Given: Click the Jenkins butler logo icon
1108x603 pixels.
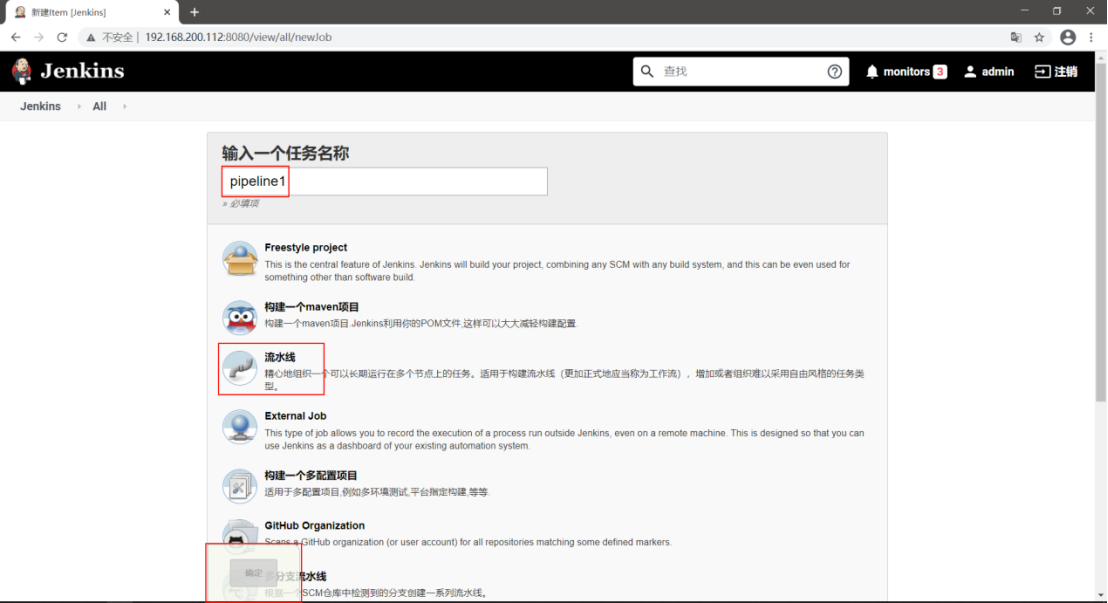Looking at the screenshot, I should click(x=22, y=71).
